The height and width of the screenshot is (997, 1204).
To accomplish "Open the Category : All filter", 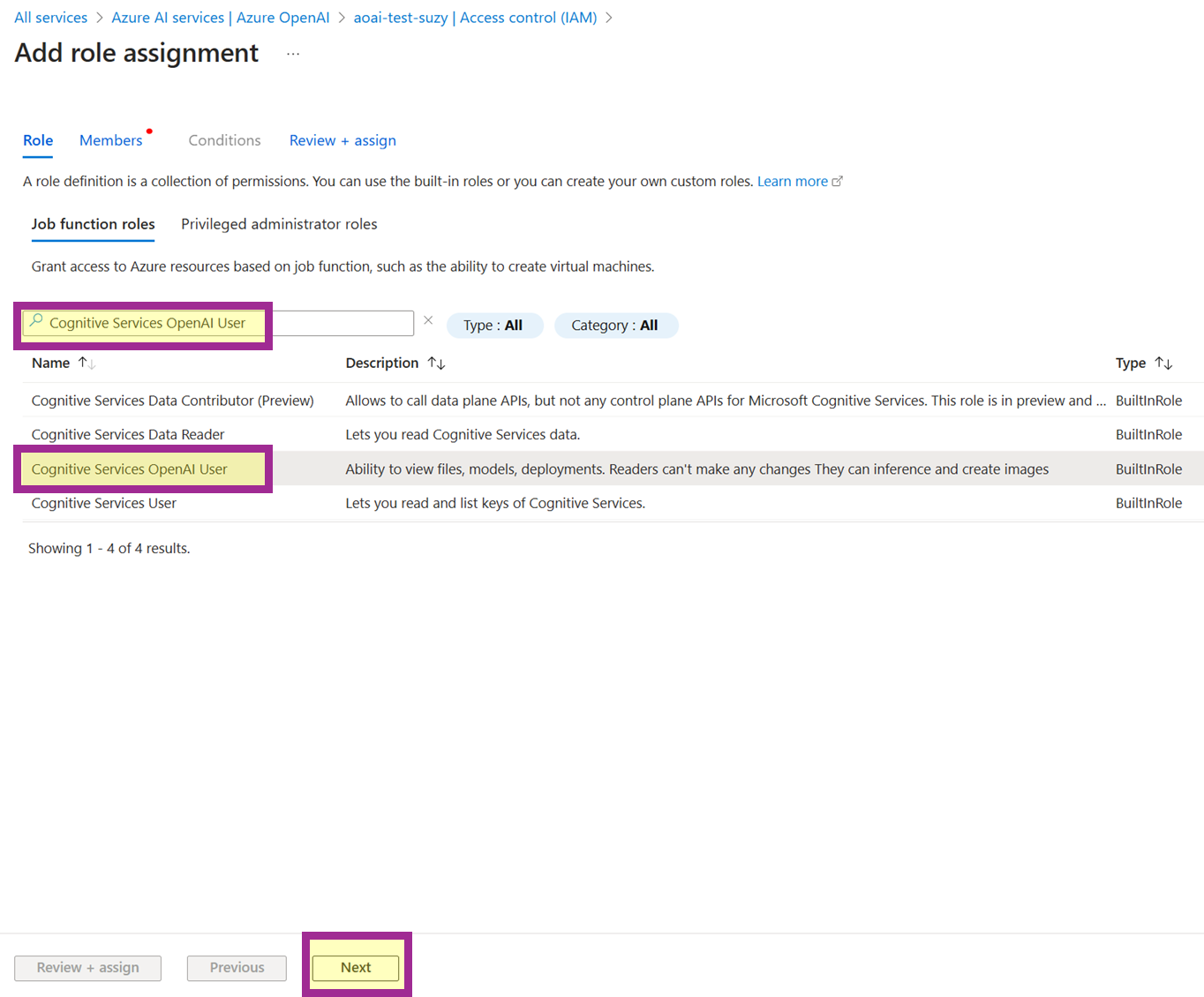I will pos(615,325).
